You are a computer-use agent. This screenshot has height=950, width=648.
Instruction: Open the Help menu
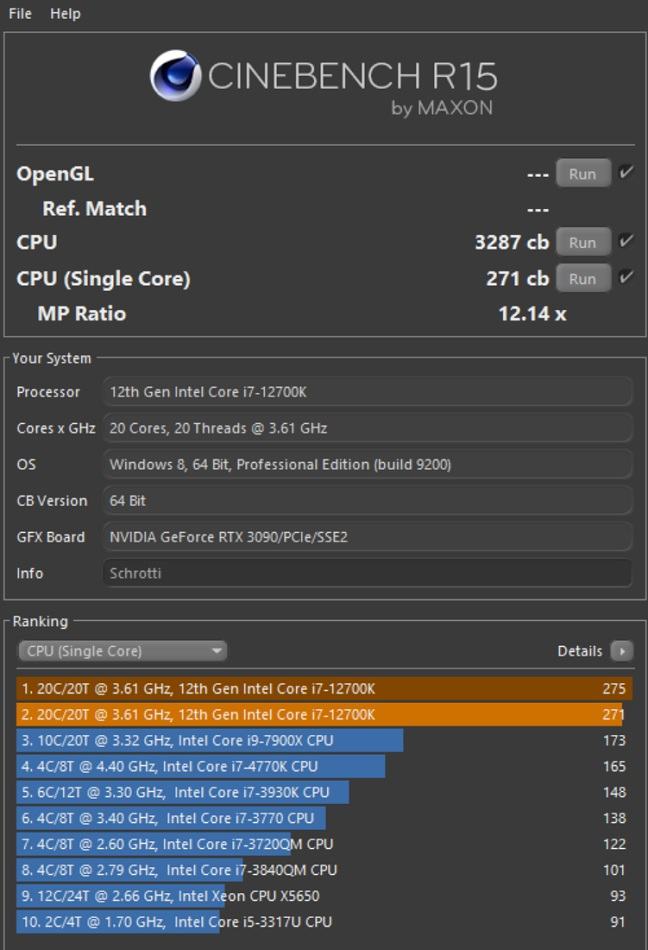point(65,13)
